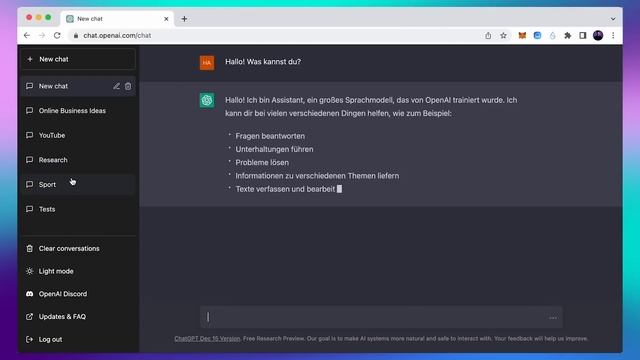
Task: Click 'Informationen zu verschiedenen Themen liefern'
Action: 317,176
